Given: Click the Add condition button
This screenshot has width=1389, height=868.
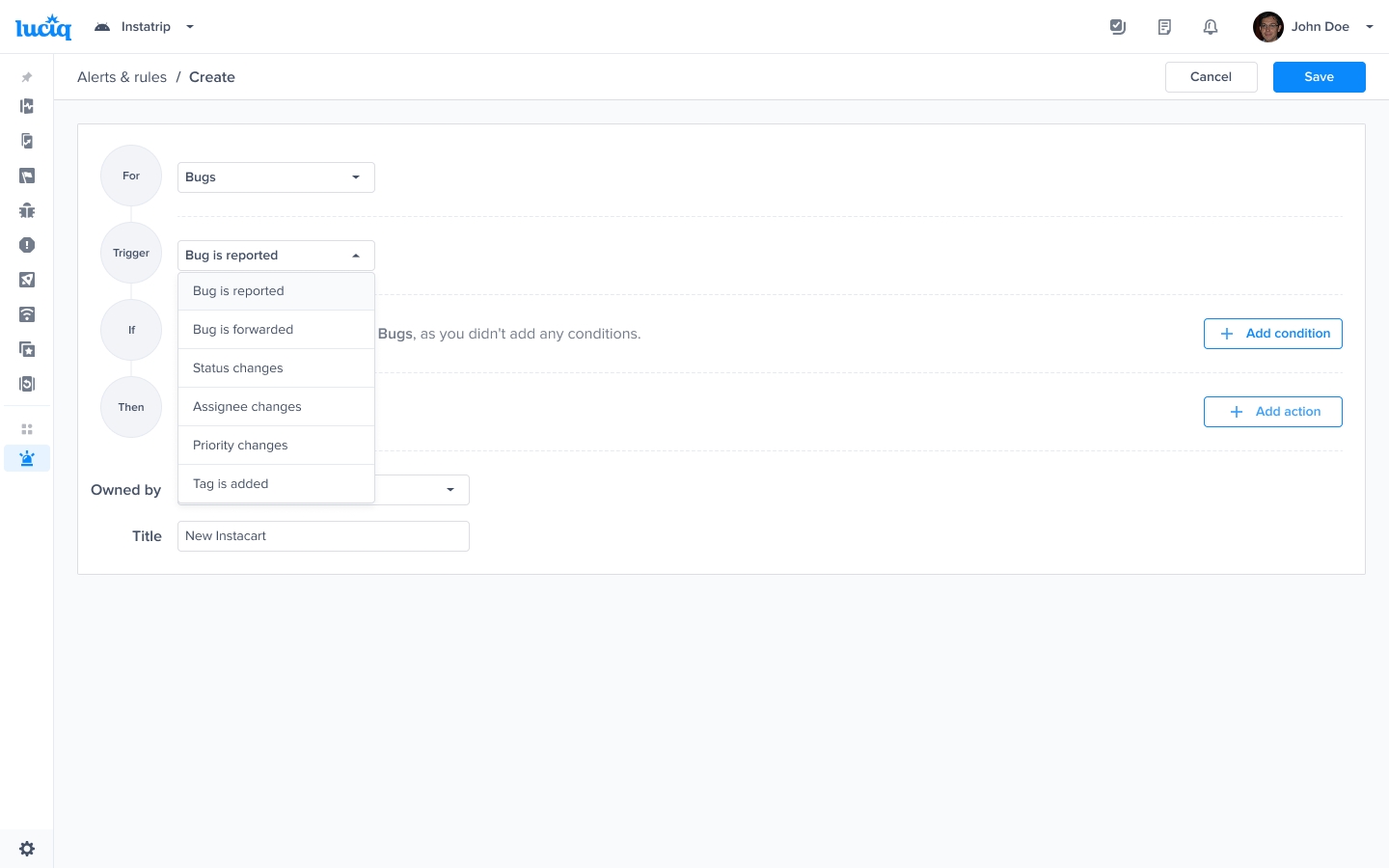Looking at the screenshot, I should pyautogui.click(x=1272, y=334).
